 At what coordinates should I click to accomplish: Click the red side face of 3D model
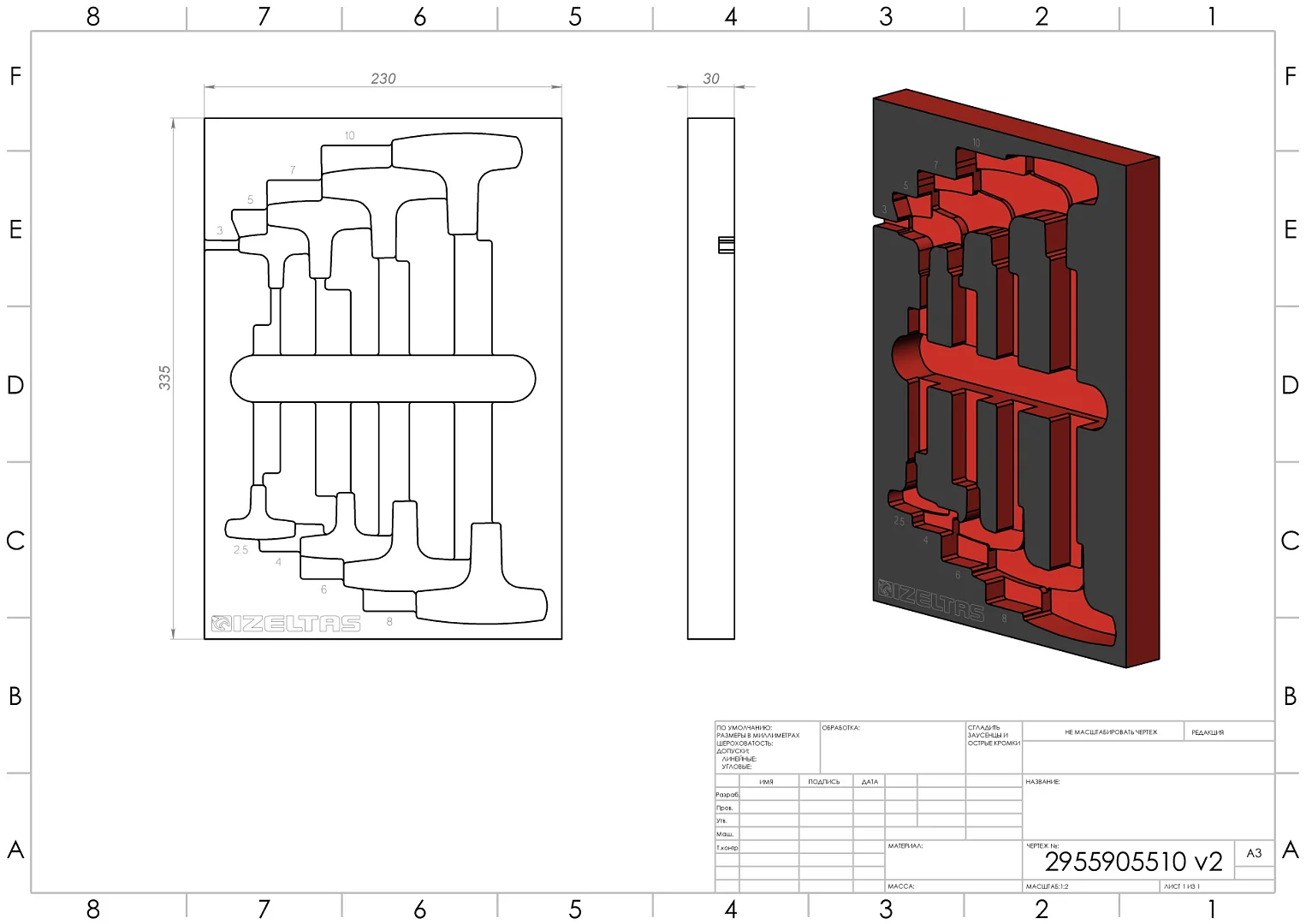click(x=1143, y=411)
